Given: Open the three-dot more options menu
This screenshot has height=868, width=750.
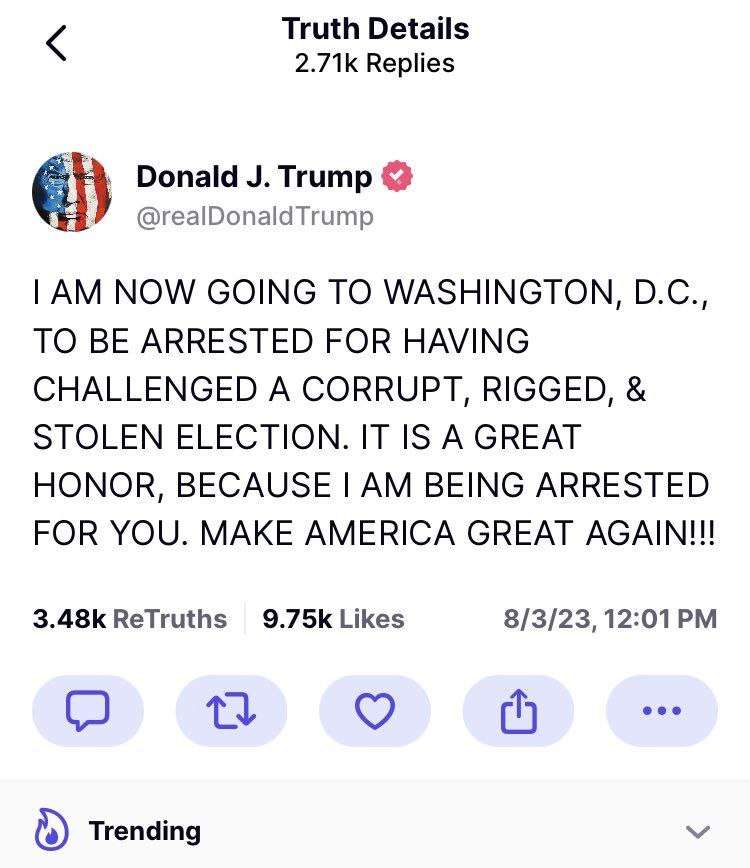Looking at the screenshot, I should [661, 711].
